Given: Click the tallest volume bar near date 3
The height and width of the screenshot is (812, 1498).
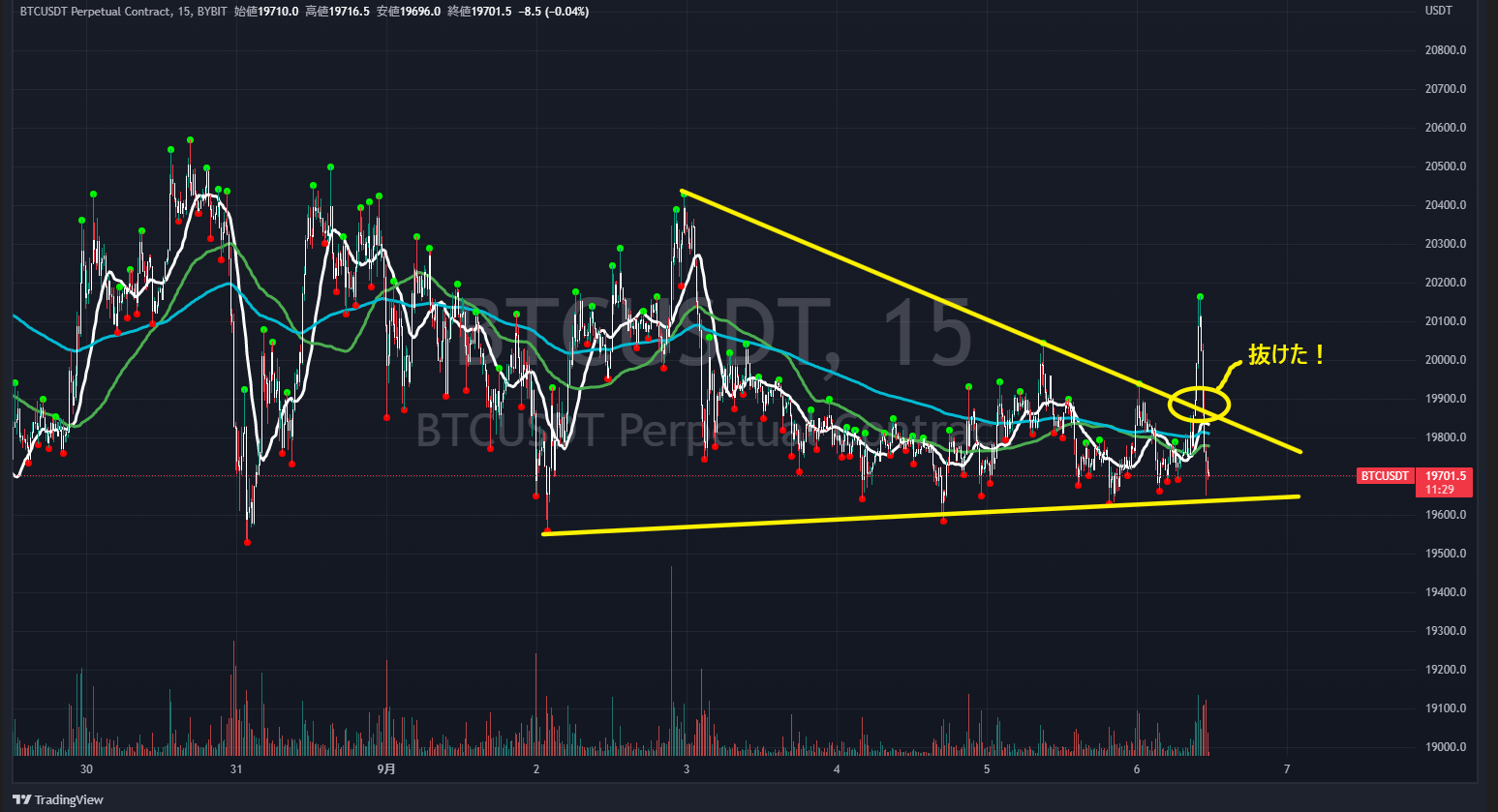Looking at the screenshot, I should [x=671, y=658].
